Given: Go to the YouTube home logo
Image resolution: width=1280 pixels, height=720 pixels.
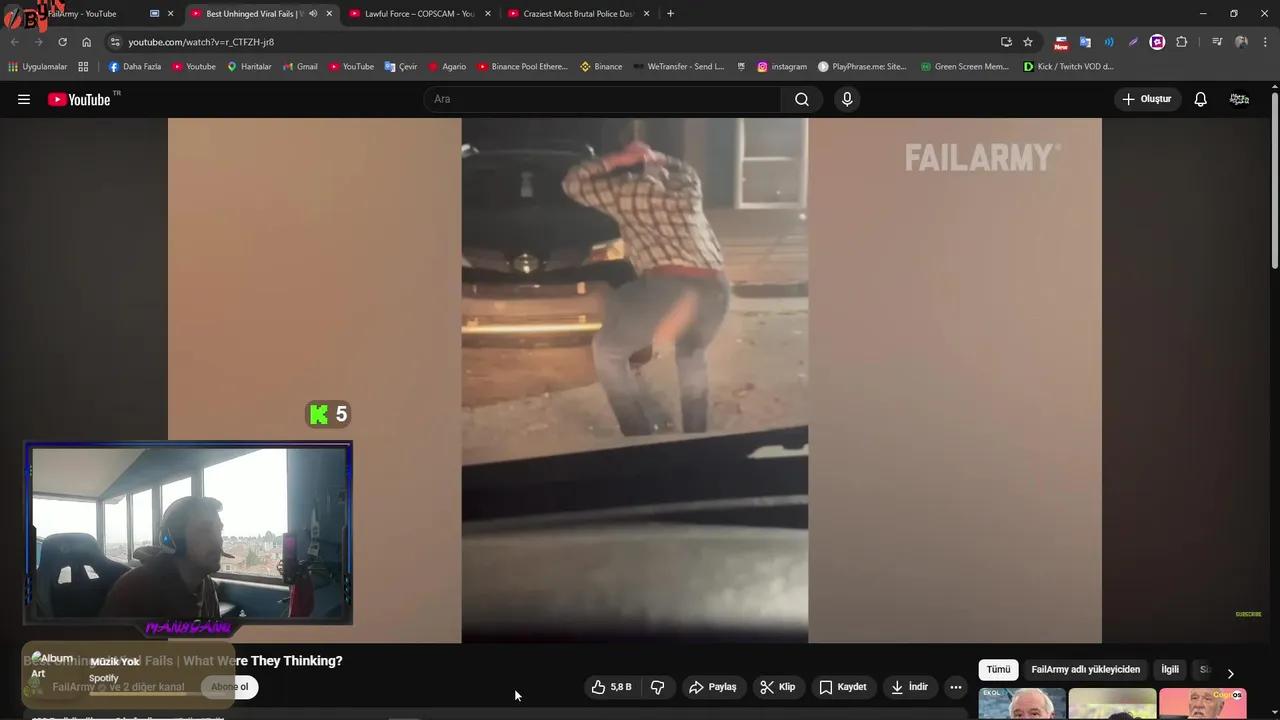Looking at the screenshot, I should [x=79, y=99].
